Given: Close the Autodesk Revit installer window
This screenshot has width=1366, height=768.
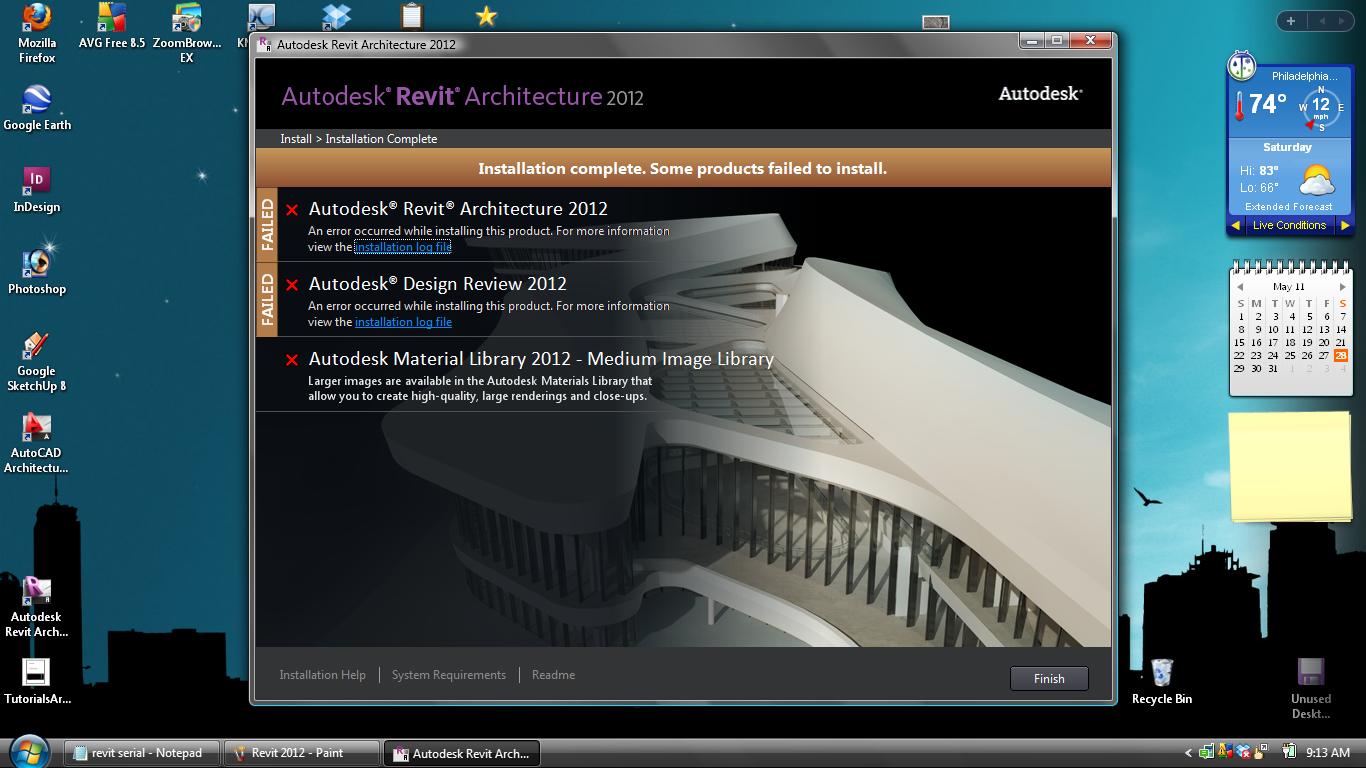Looking at the screenshot, I should pyautogui.click(x=1090, y=40).
